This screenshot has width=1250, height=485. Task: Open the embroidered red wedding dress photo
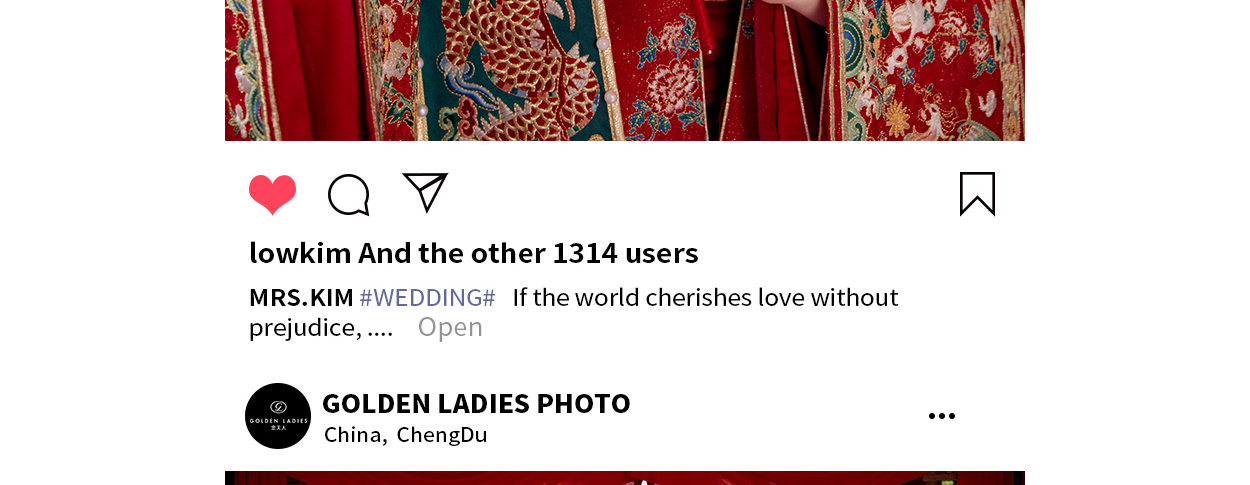pos(625,70)
